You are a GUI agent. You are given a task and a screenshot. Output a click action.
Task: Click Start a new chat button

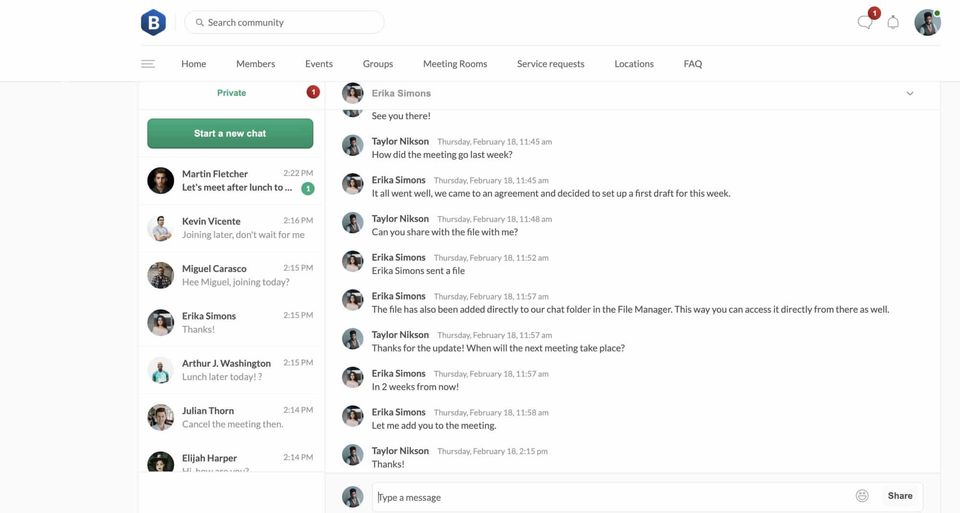point(230,133)
